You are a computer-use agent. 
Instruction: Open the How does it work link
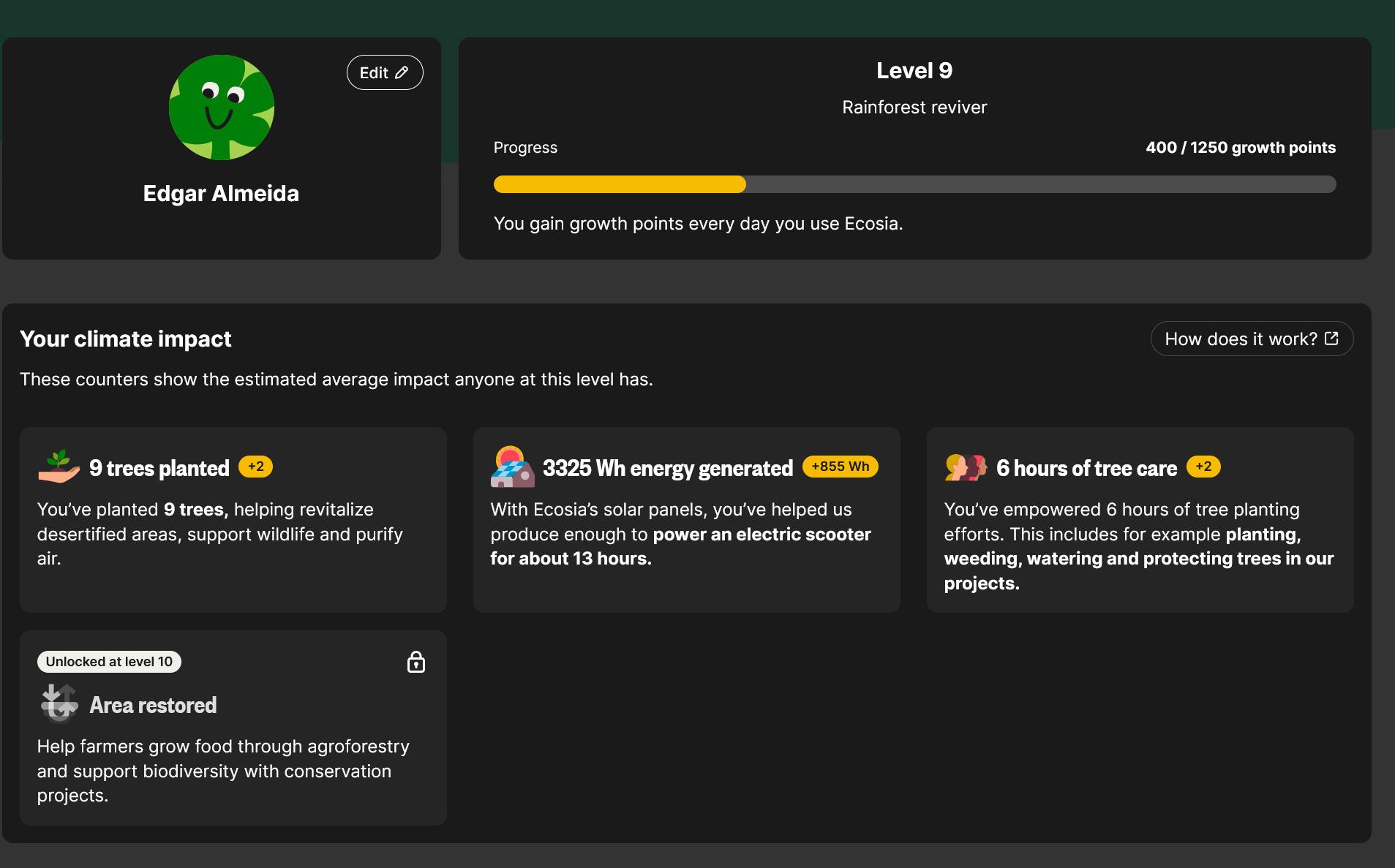point(1251,339)
